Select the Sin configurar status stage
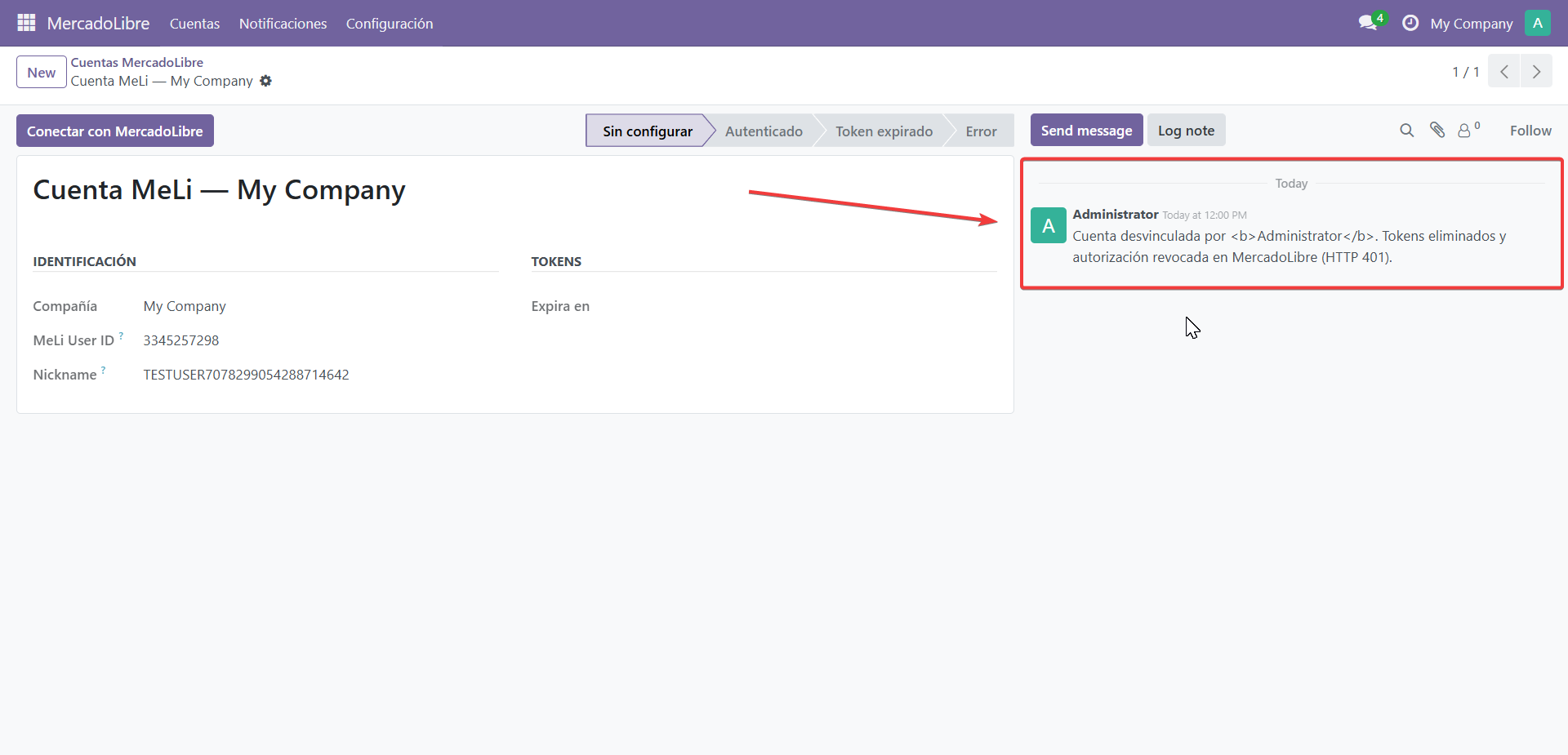The width and height of the screenshot is (1568, 755). coord(647,131)
